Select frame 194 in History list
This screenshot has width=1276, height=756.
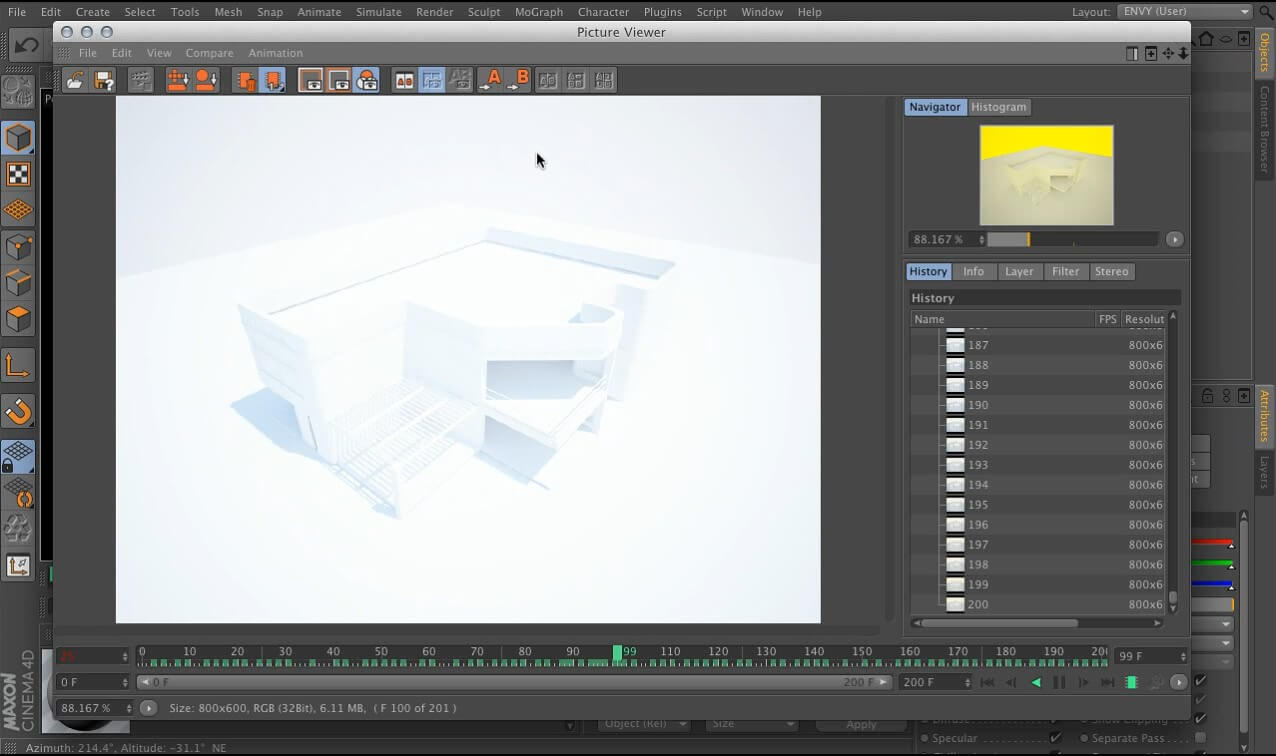(978, 485)
